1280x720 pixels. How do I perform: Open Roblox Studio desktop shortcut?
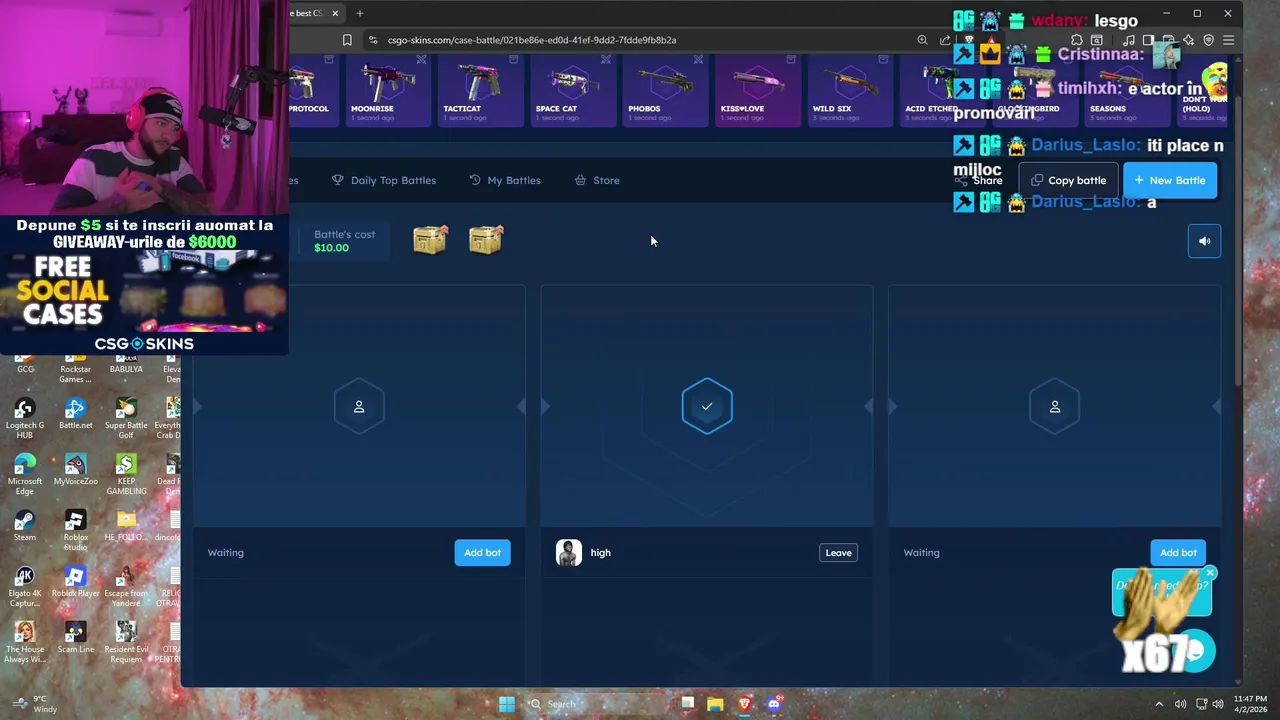(x=75, y=531)
